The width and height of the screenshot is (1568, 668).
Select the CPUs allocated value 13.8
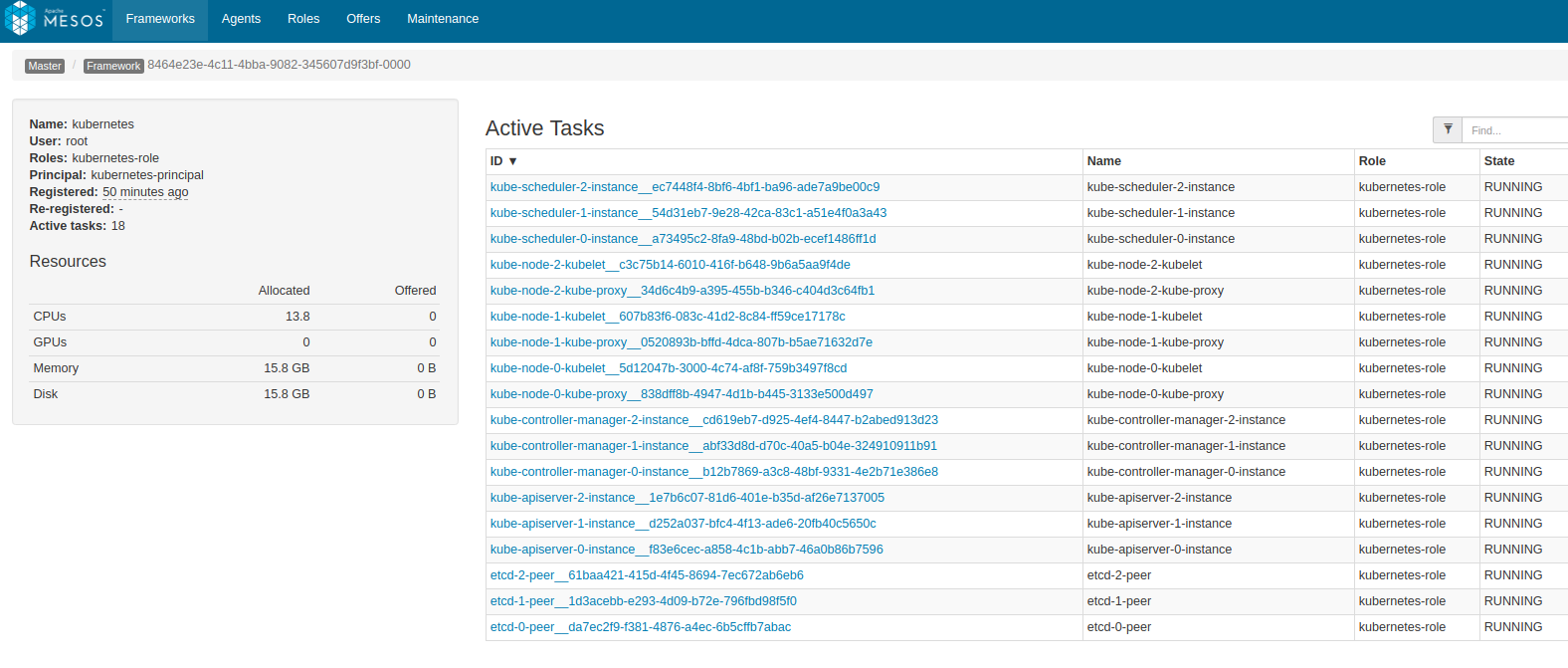pyautogui.click(x=297, y=317)
